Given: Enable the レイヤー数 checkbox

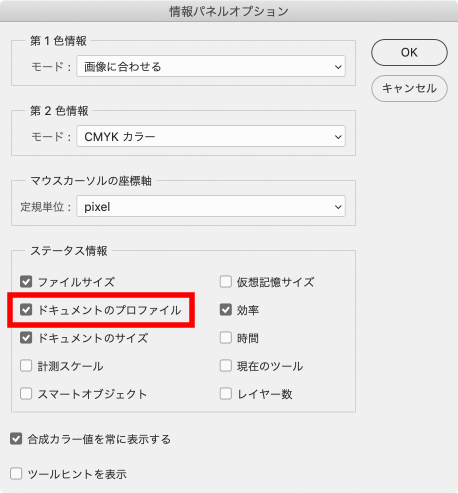Looking at the screenshot, I should [x=226, y=394].
